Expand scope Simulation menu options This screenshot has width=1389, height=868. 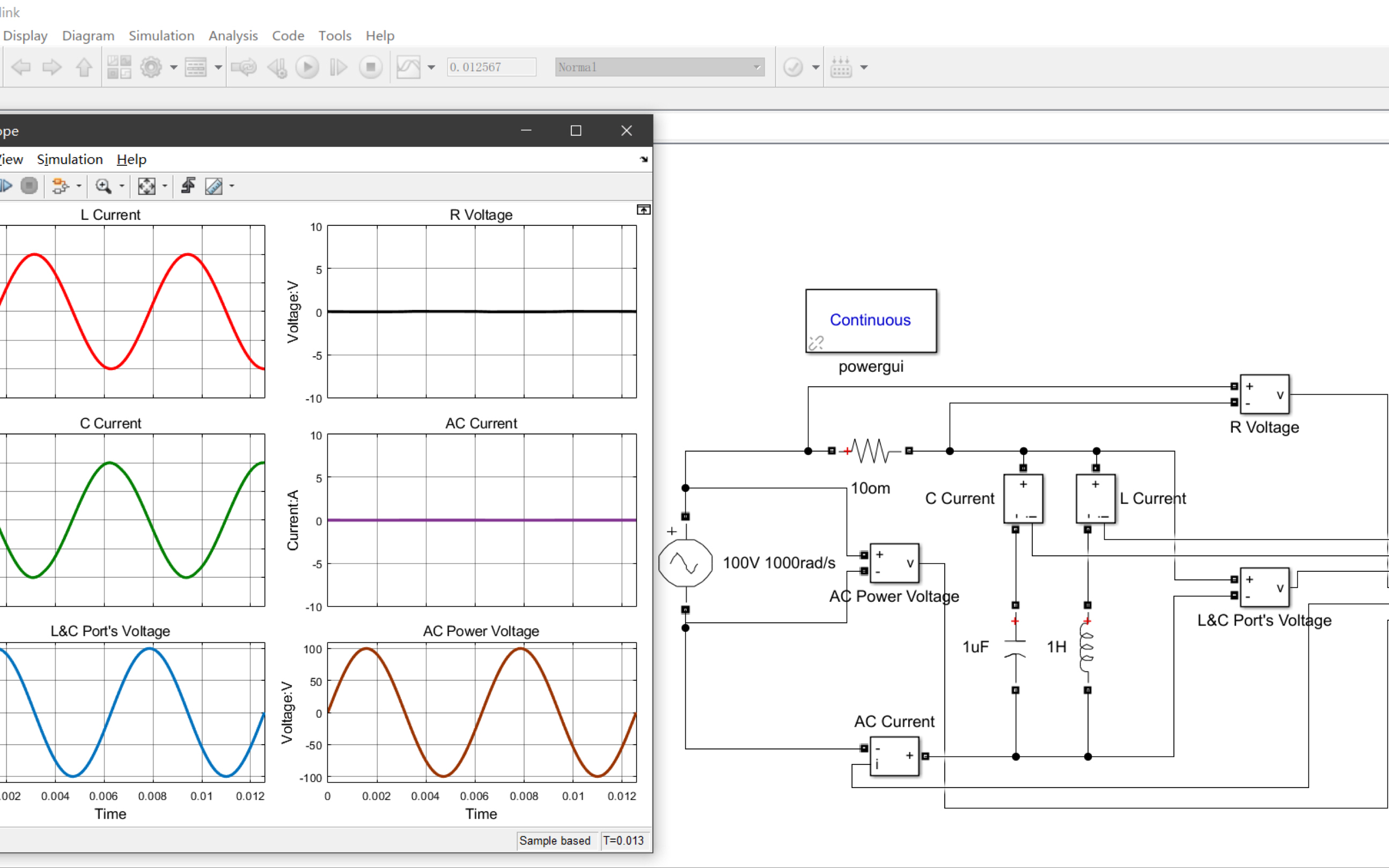[69, 159]
